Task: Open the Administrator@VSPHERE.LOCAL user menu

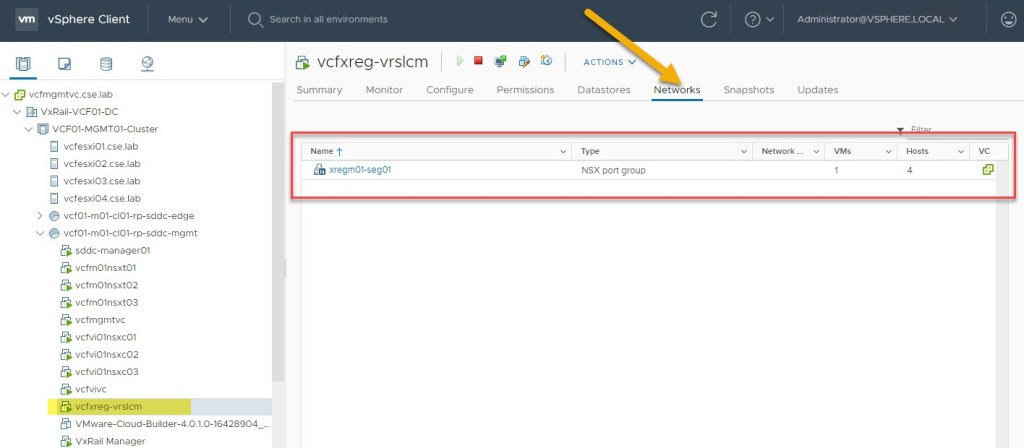Action: pyautogui.click(x=877, y=20)
